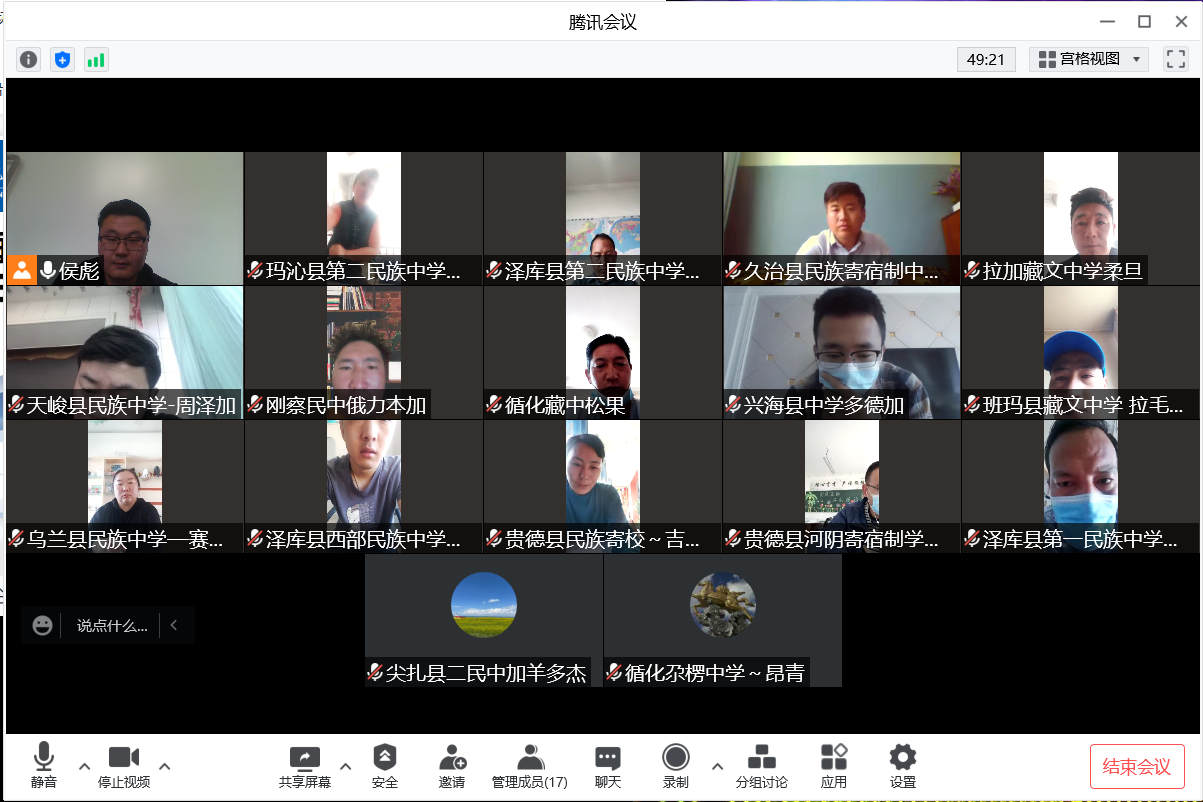The image size is (1203, 802).
Task: Open the grid view (宫格视图) dropdown
Action: (x=1089, y=59)
